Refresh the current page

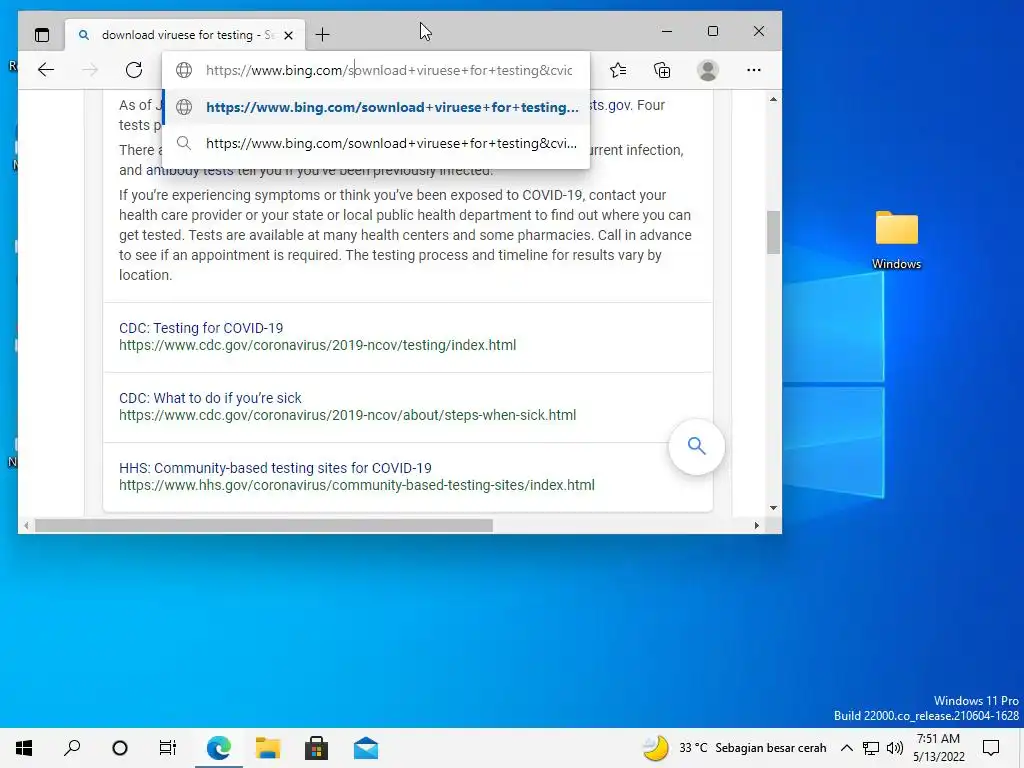pyautogui.click(x=134, y=70)
